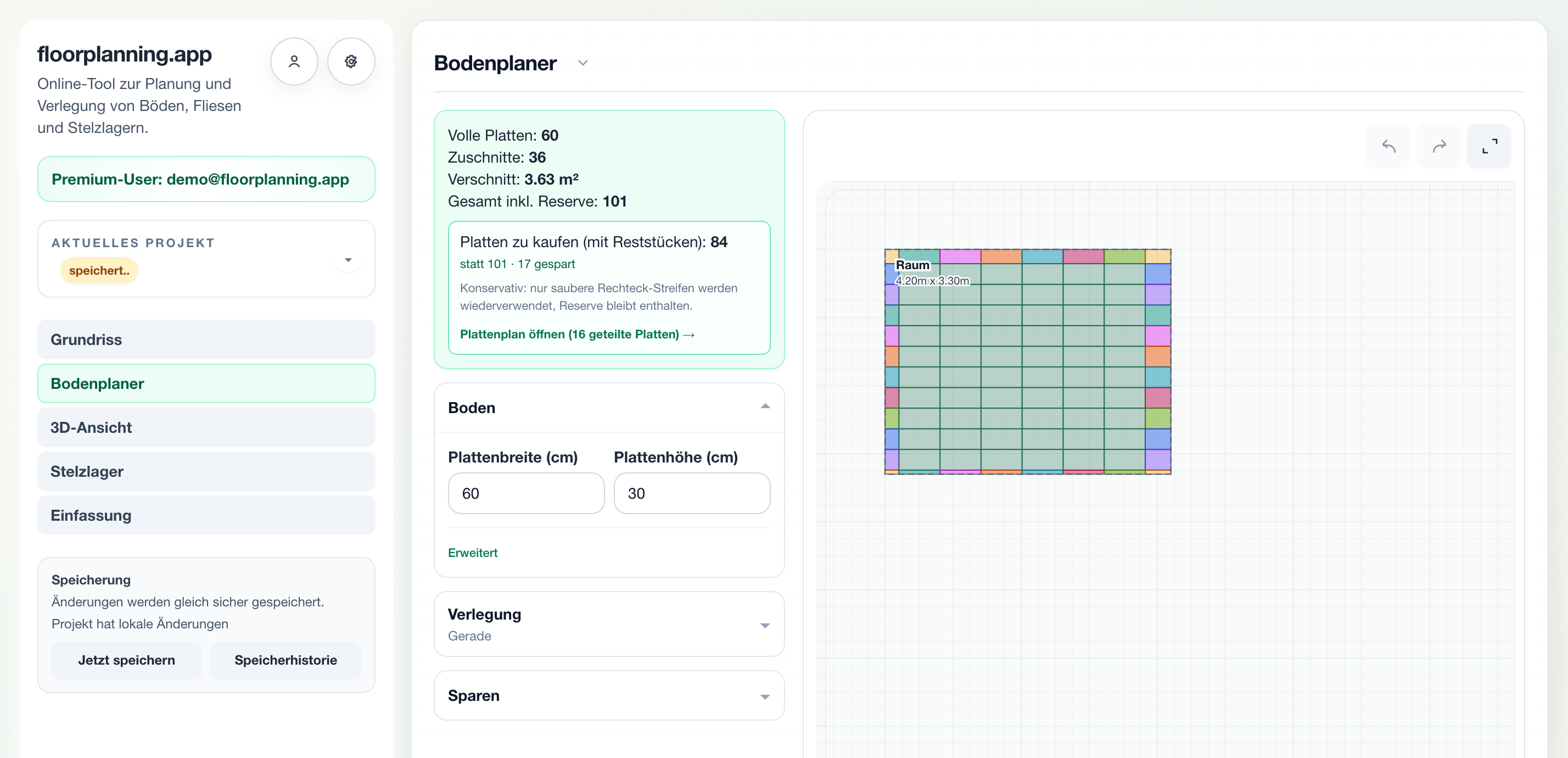Click the Projekt hat lokale Änderungen text

[x=140, y=623]
